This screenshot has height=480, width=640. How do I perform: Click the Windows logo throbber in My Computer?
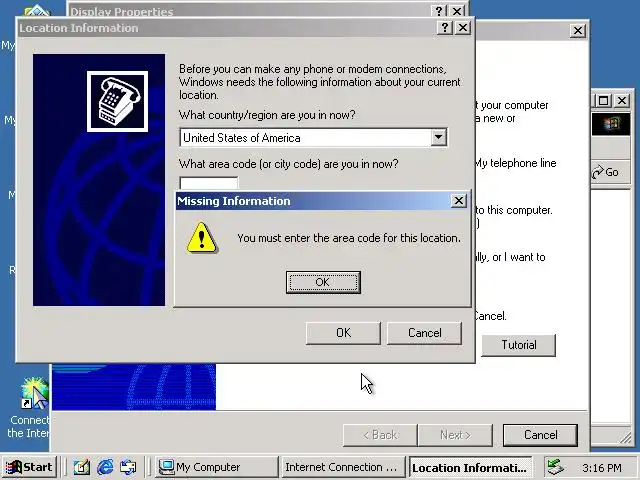[611, 124]
